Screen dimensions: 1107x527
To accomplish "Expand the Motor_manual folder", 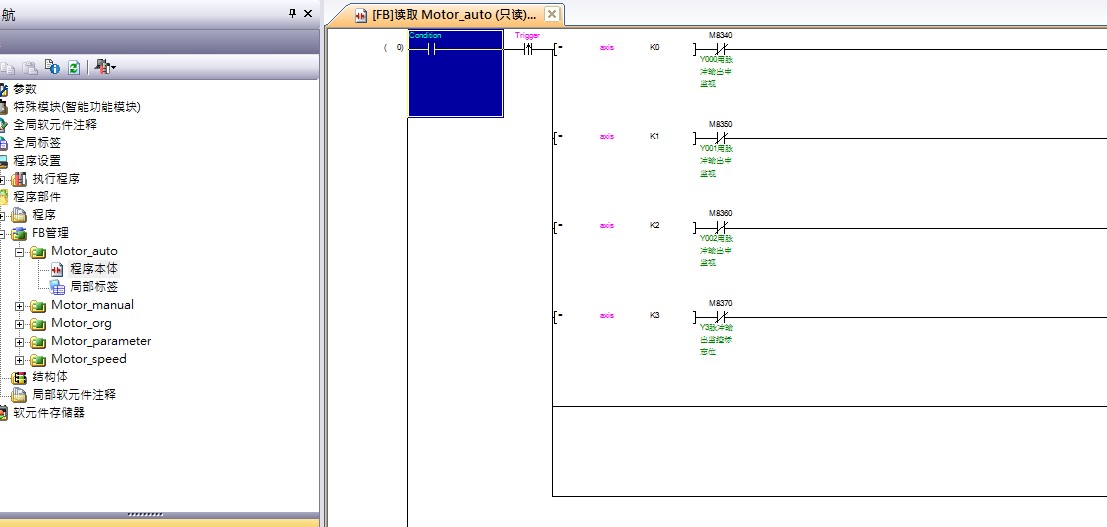I will (x=20, y=305).
